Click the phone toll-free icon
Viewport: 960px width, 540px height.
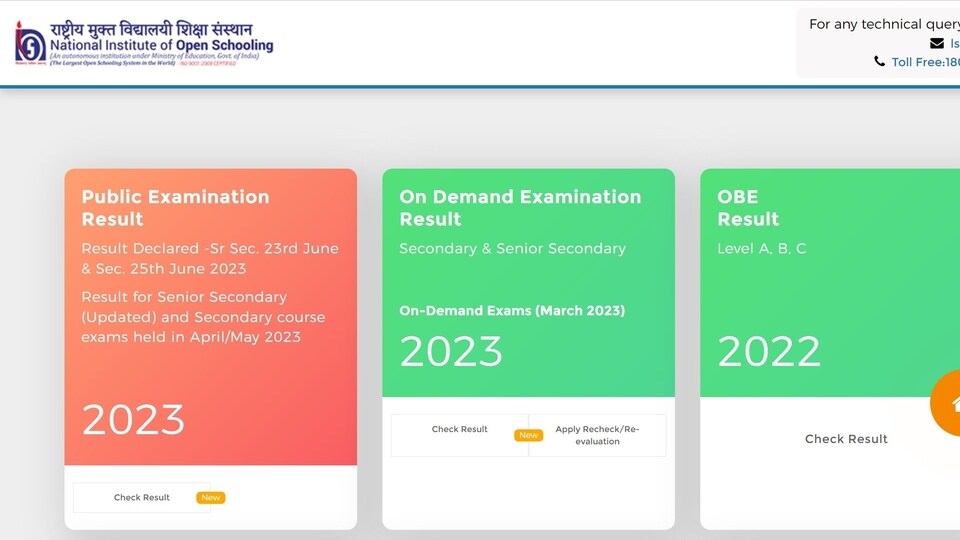tap(879, 61)
